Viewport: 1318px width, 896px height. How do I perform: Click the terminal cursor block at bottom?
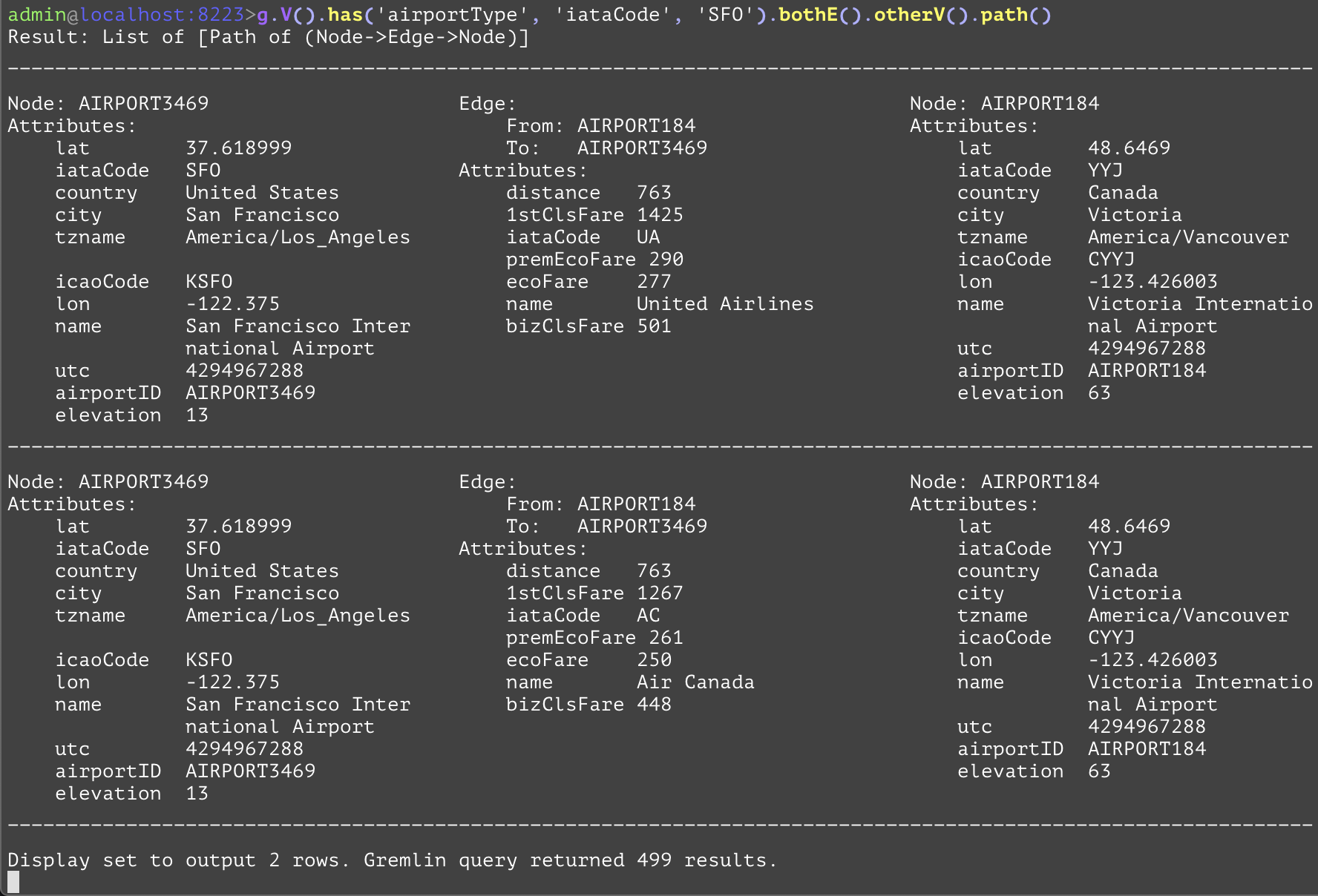(x=13, y=882)
